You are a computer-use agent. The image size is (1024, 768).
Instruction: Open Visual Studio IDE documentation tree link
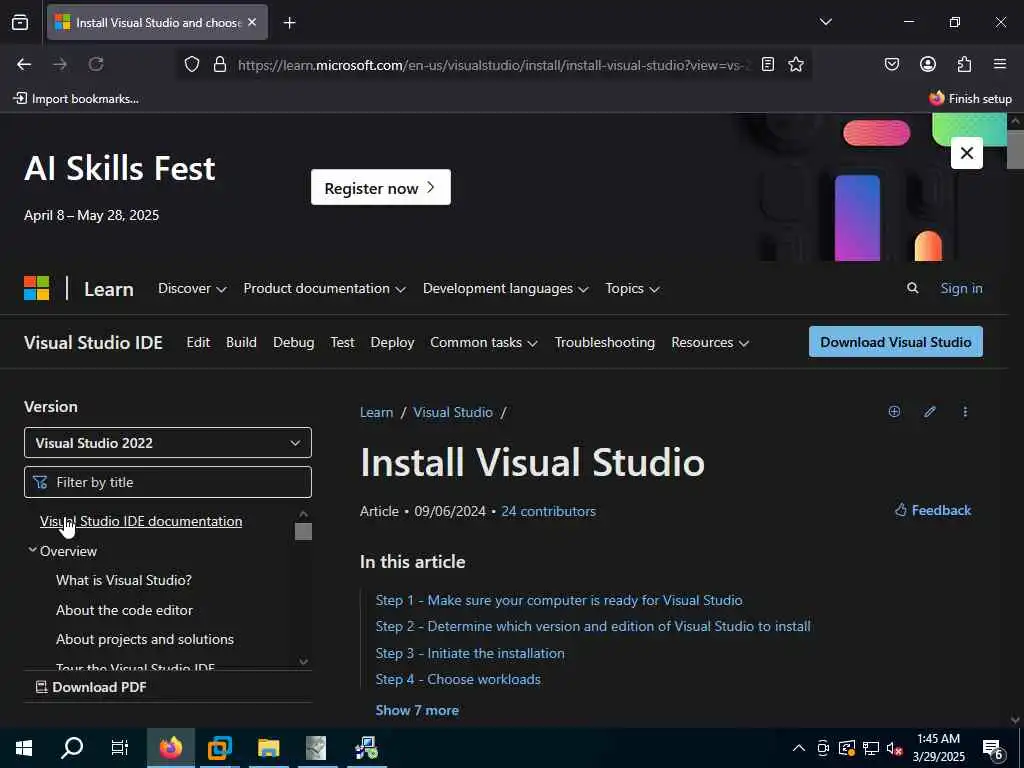pyautogui.click(x=141, y=521)
